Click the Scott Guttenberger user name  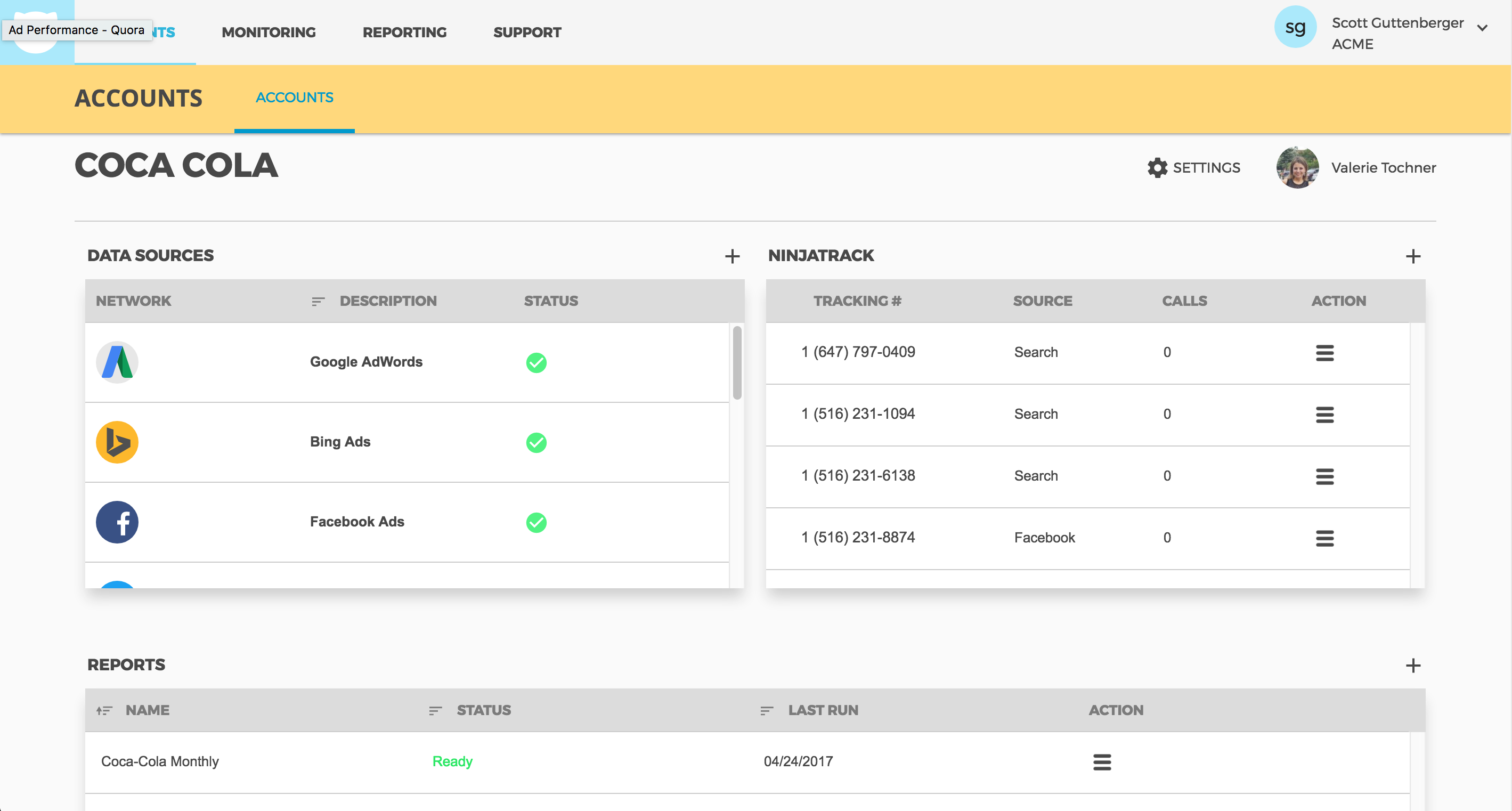coord(1397,23)
